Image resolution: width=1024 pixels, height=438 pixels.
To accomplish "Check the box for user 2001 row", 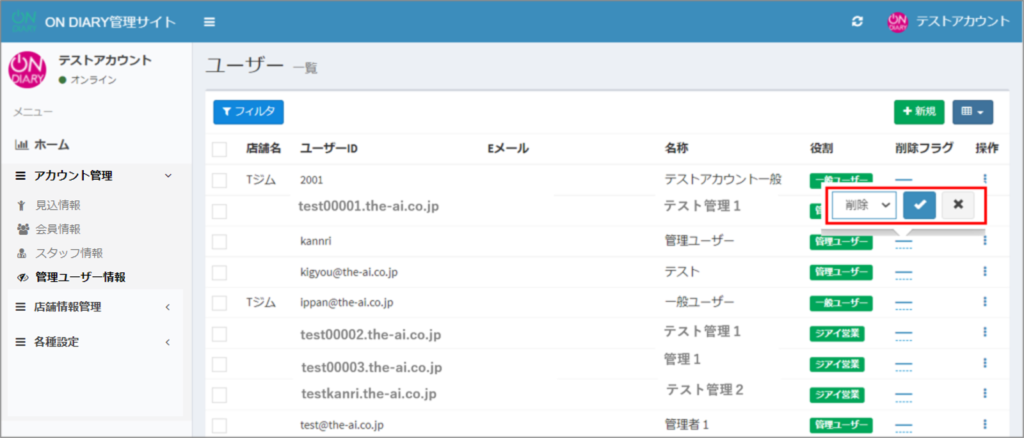I will point(220,180).
